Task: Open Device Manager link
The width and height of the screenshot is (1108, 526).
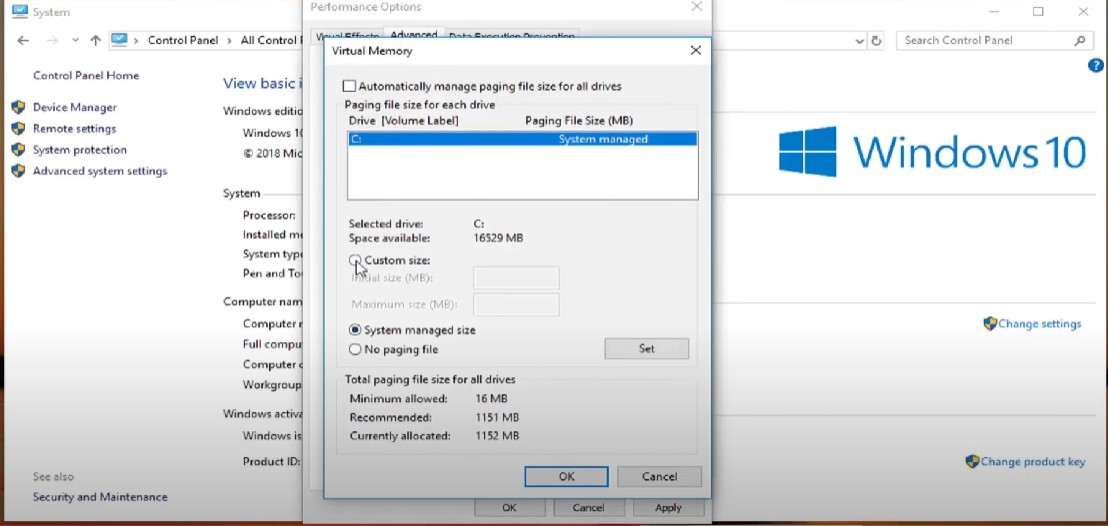Action: (x=75, y=107)
